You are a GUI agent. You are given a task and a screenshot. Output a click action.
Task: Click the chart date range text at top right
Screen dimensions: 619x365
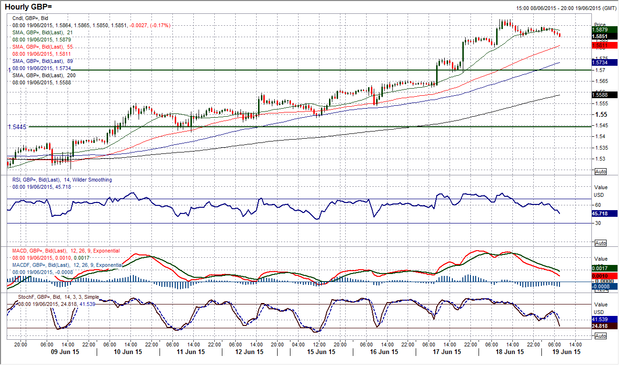[x=566, y=8]
